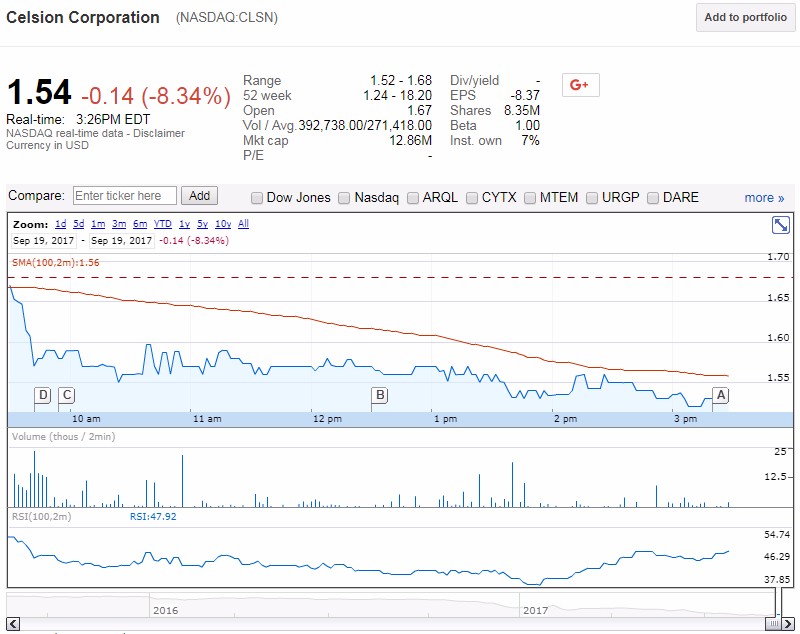This screenshot has width=800, height=634.
Task: Click the Range value 1.52 - 1.68
Action: pos(401,81)
